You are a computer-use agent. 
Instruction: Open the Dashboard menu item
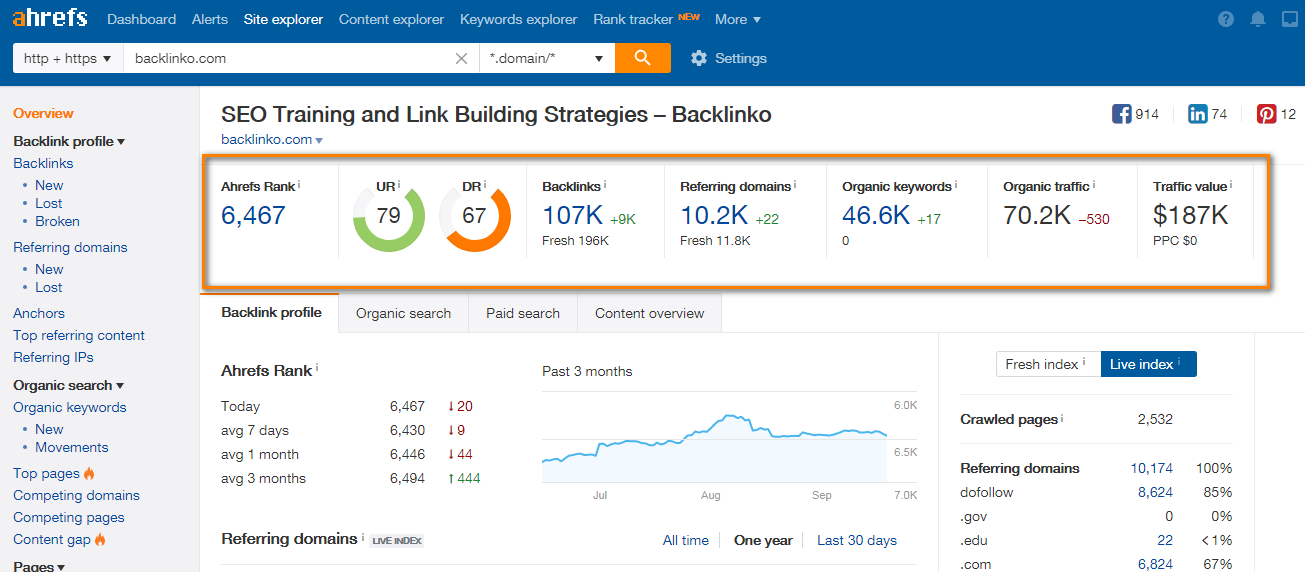(x=141, y=19)
